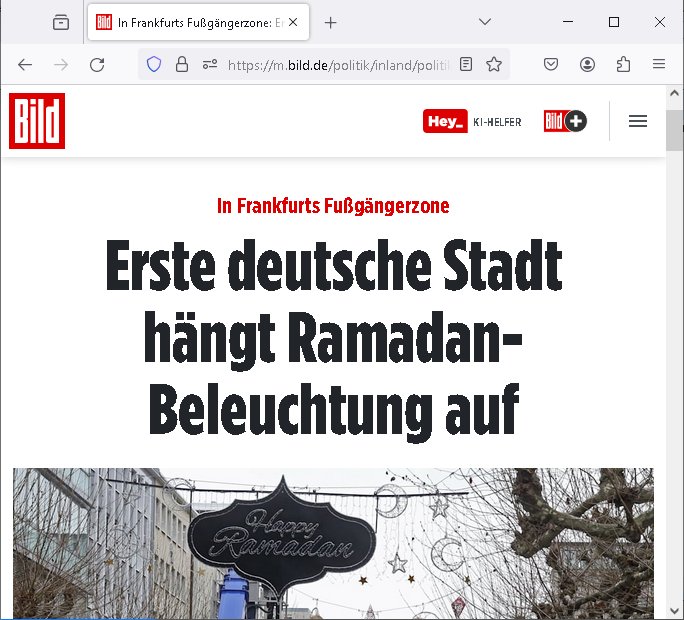Open Firefox View recent browsing icon
684x620 pixels.
click(61, 22)
